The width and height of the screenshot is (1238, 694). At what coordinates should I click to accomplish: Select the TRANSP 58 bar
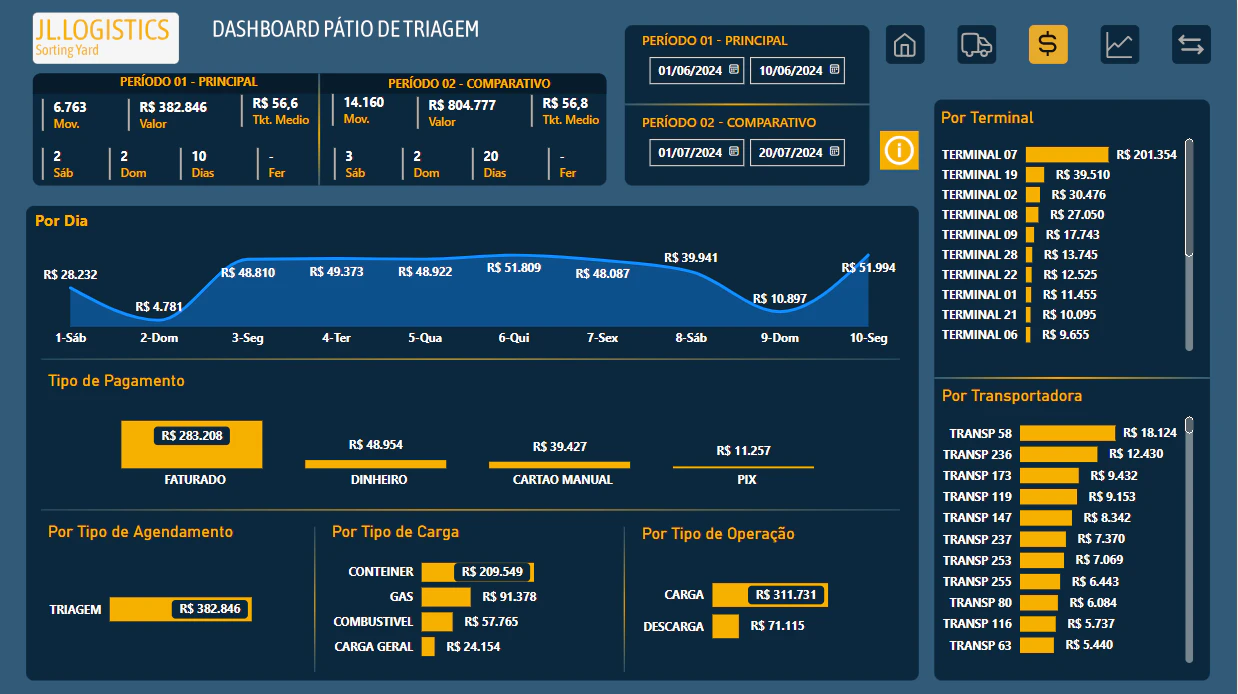[1067, 433]
